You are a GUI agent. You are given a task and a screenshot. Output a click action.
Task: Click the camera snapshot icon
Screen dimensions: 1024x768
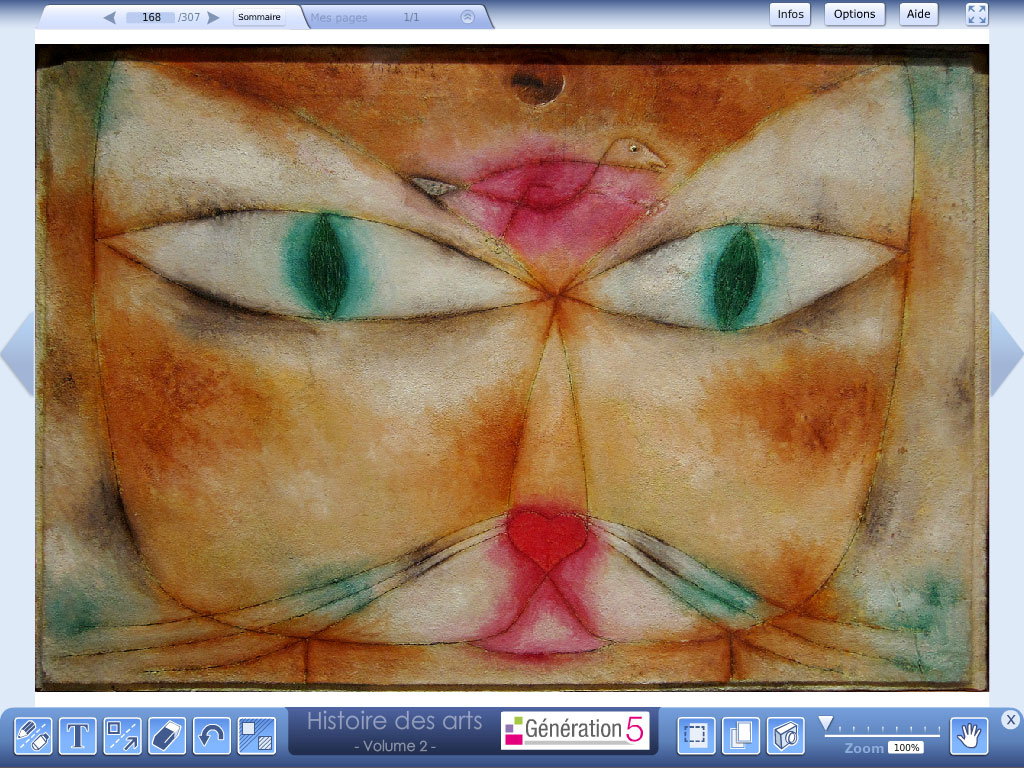786,736
